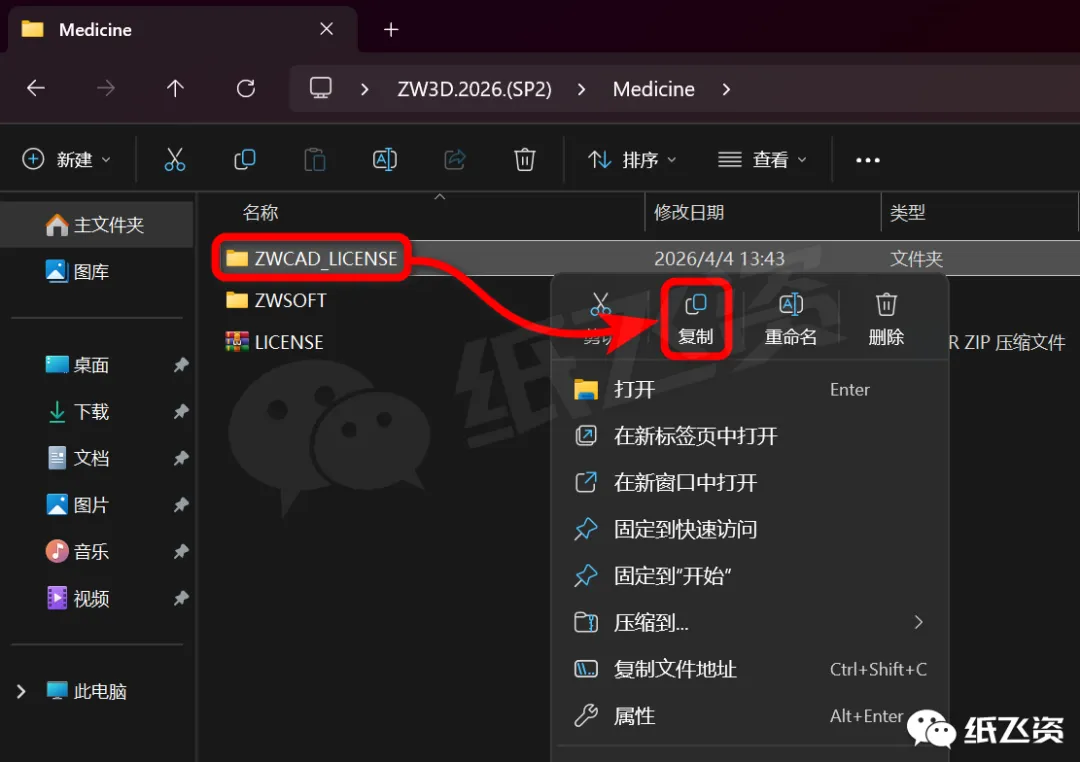1080x762 pixels.
Task: Unpin 音乐 using its pin icon
Action: [x=180, y=551]
